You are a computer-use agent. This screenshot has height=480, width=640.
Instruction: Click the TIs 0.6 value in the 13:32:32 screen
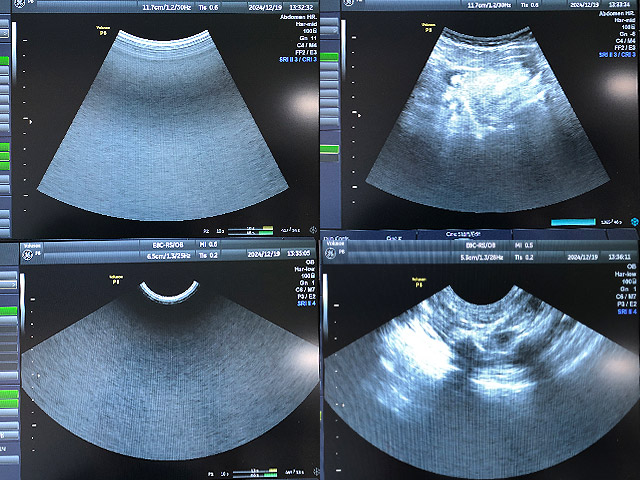click(208, 7)
